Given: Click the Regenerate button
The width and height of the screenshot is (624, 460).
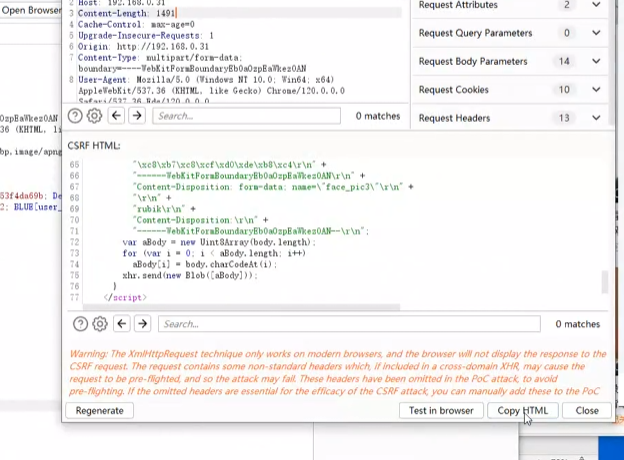Looking at the screenshot, I should tap(99, 411).
